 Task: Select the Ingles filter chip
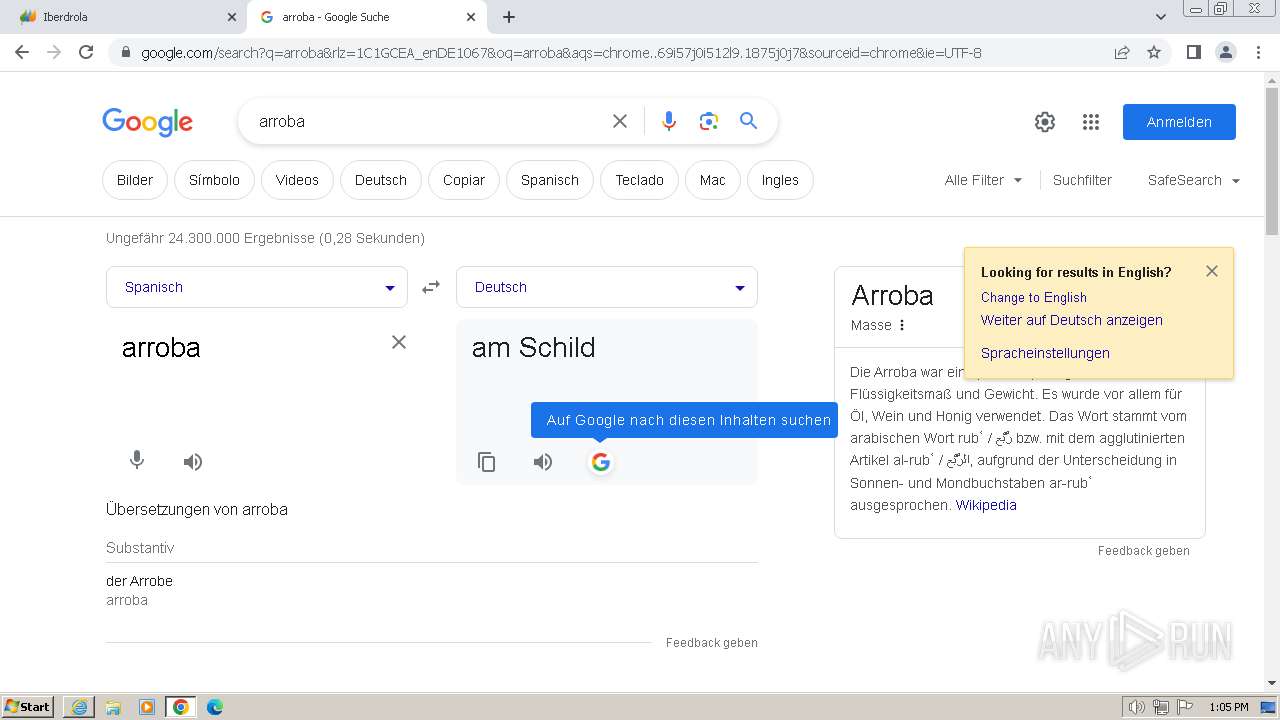(780, 180)
